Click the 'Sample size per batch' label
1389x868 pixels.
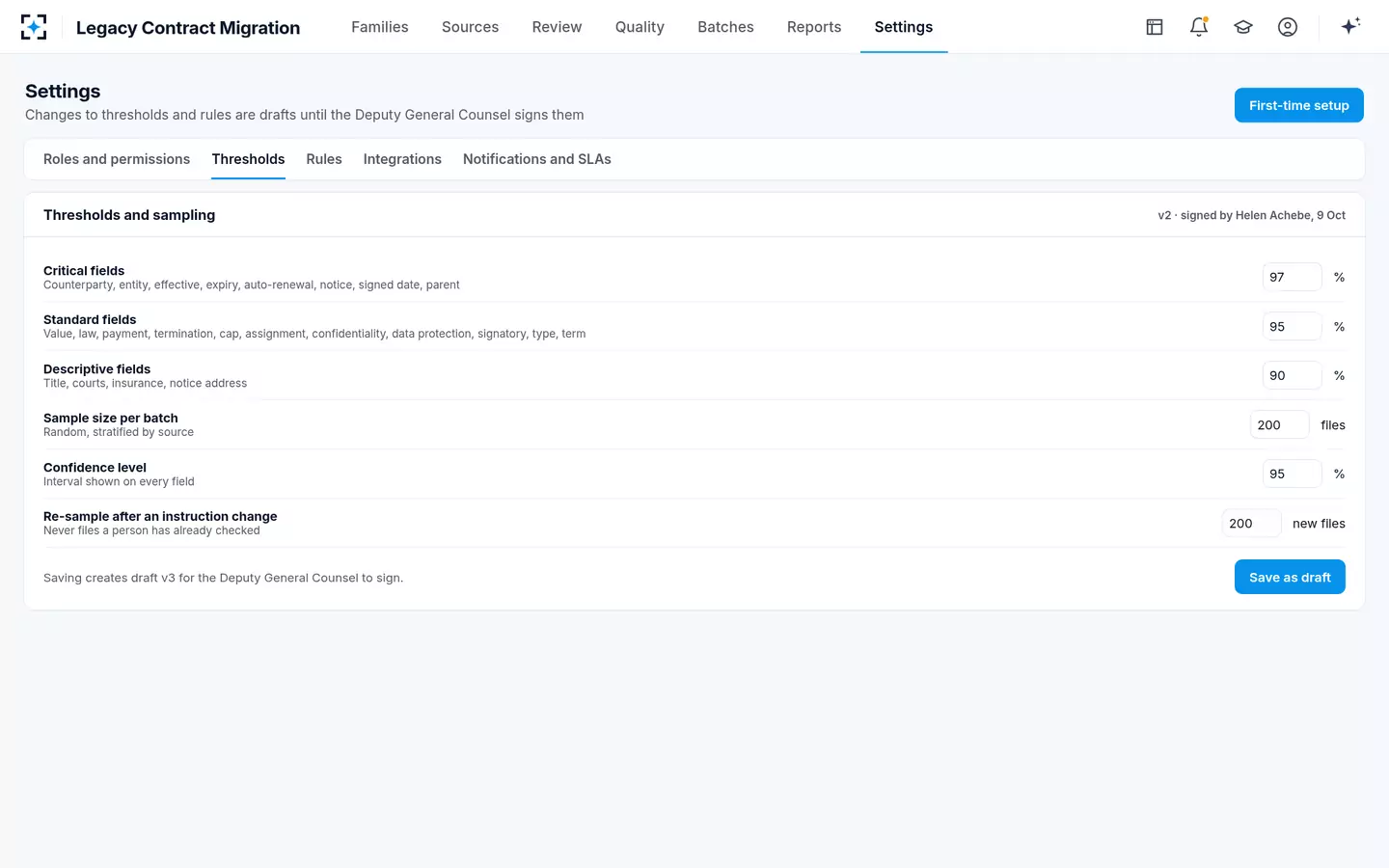coord(111,419)
